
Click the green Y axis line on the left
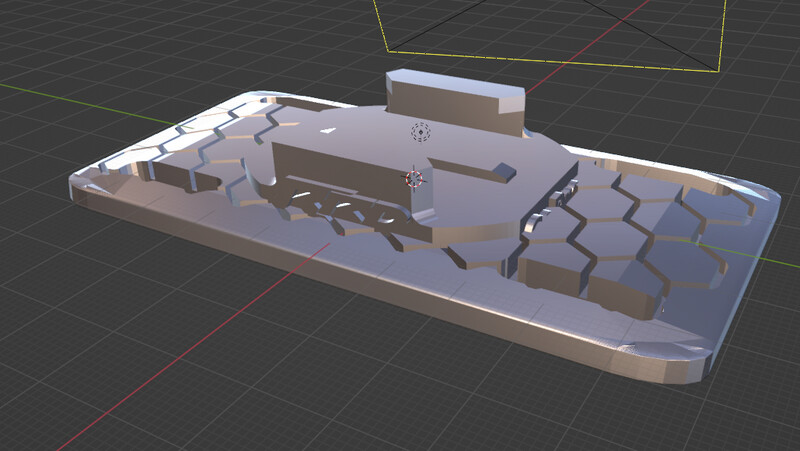(x=89, y=104)
